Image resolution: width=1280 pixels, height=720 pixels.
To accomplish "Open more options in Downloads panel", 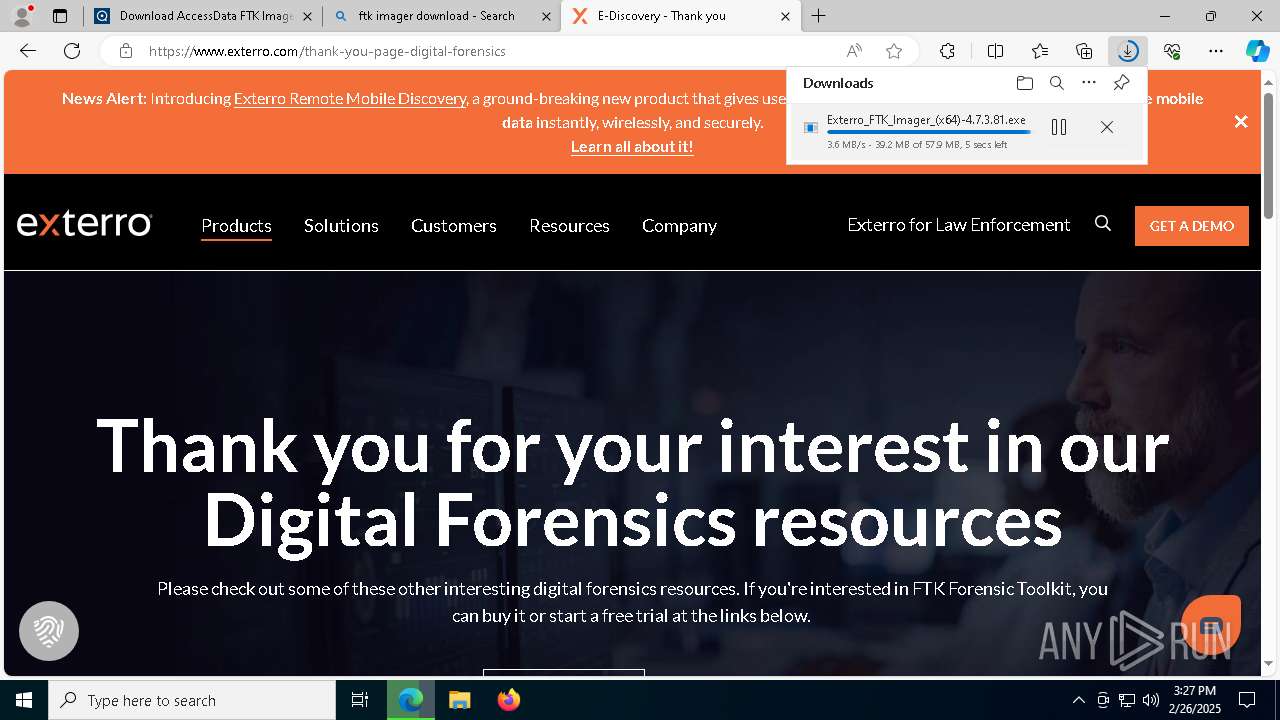I will [x=1089, y=83].
